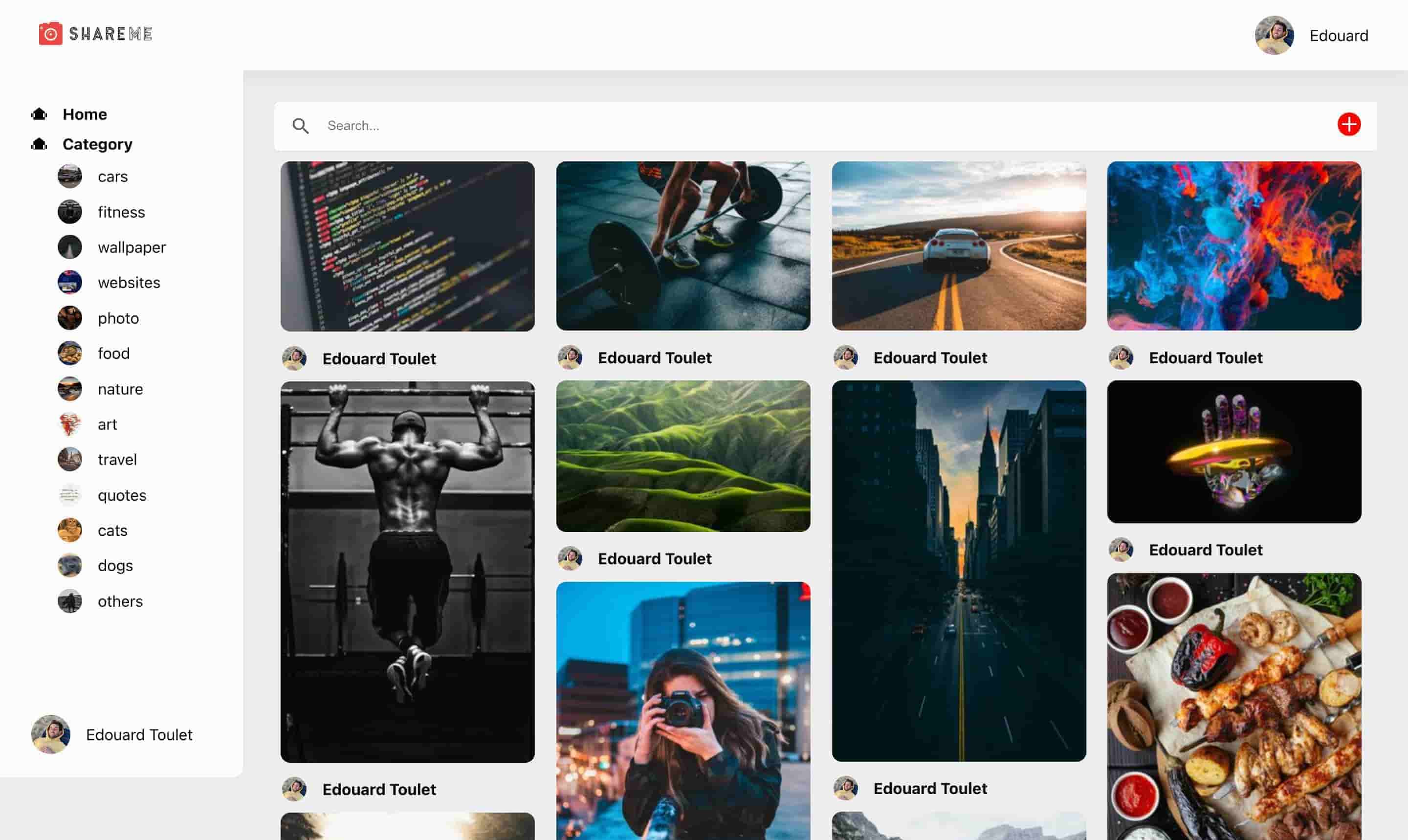Open the cars category icon
The height and width of the screenshot is (840, 1408).
point(69,177)
